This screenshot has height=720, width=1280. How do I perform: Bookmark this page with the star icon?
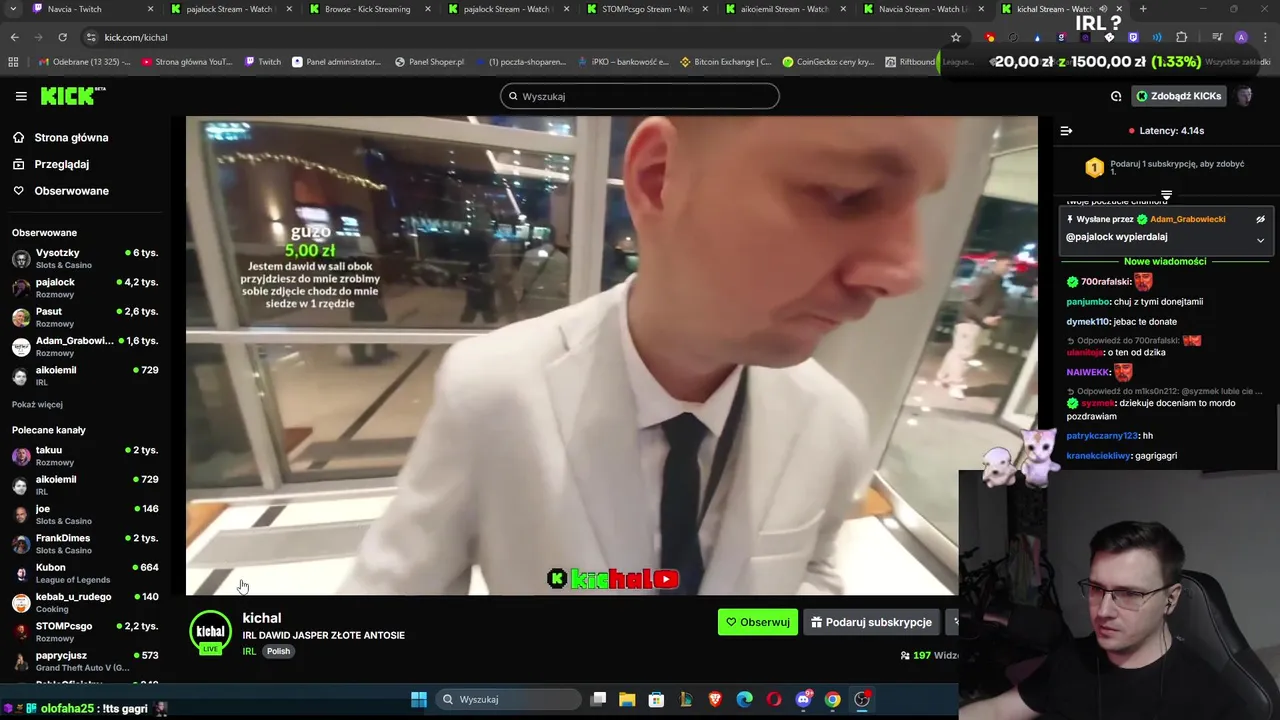click(x=956, y=37)
